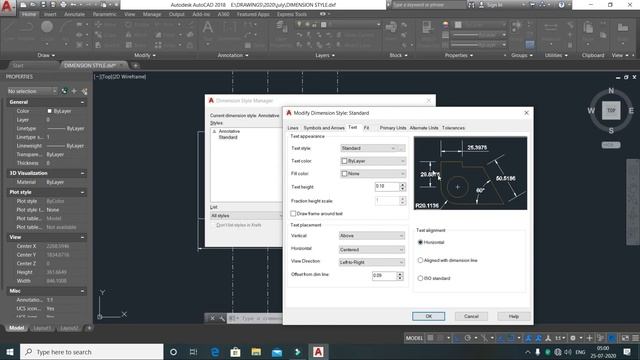Switch to the Lines tab
Screen dimensions: 640x360
pos(293,128)
